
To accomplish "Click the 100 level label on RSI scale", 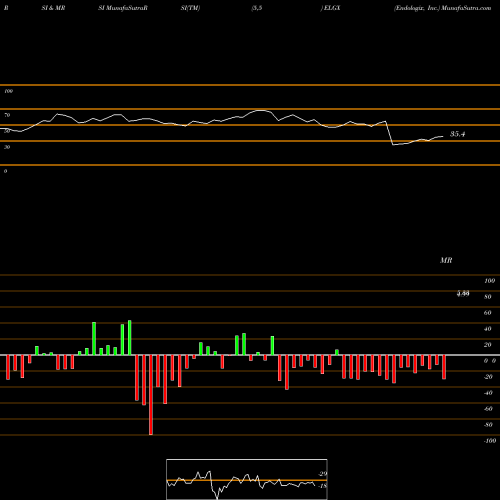I will tap(8, 91).
